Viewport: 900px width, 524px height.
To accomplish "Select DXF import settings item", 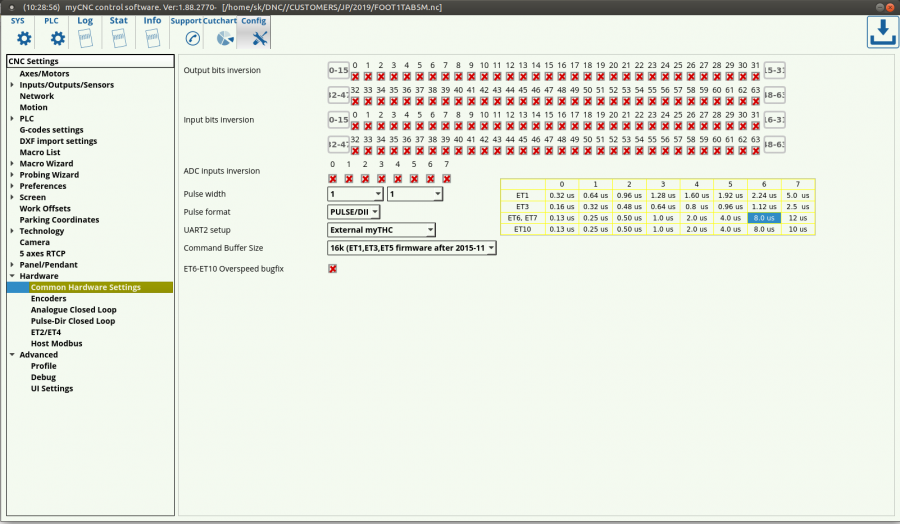I will click(x=58, y=141).
